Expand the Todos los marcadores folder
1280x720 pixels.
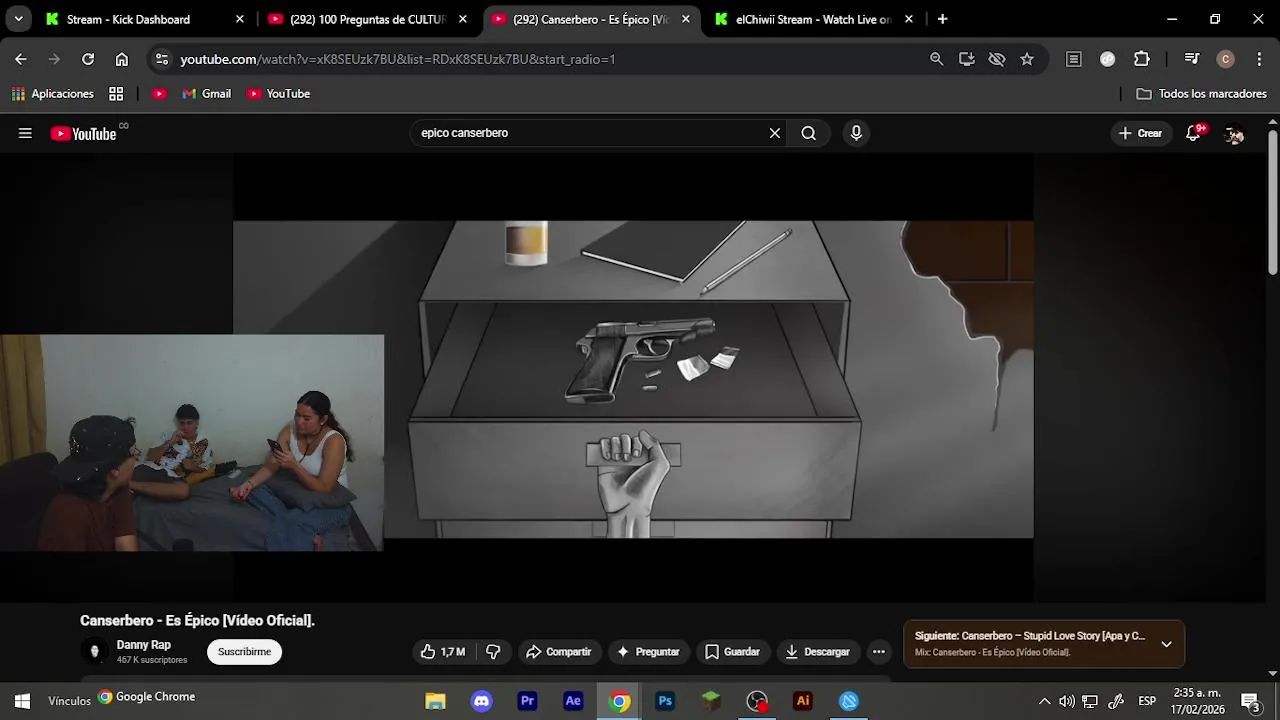coord(1202,94)
